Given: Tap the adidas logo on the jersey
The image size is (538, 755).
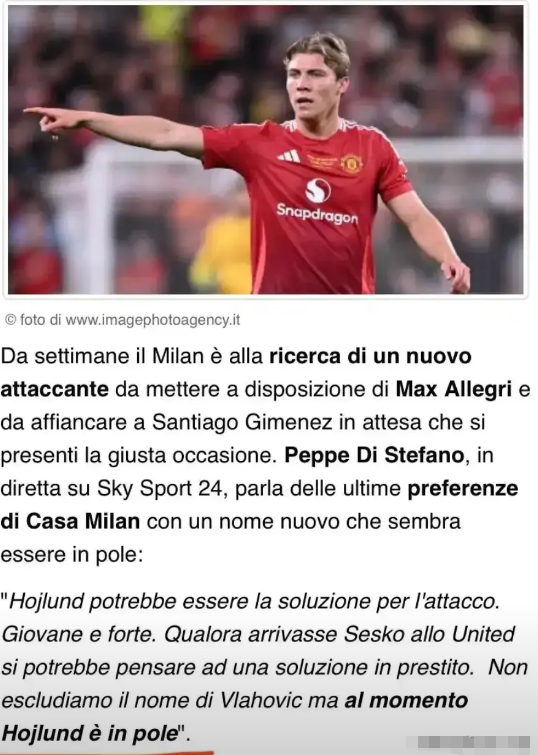Looking at the screenshot, I should tap(289, 156).
